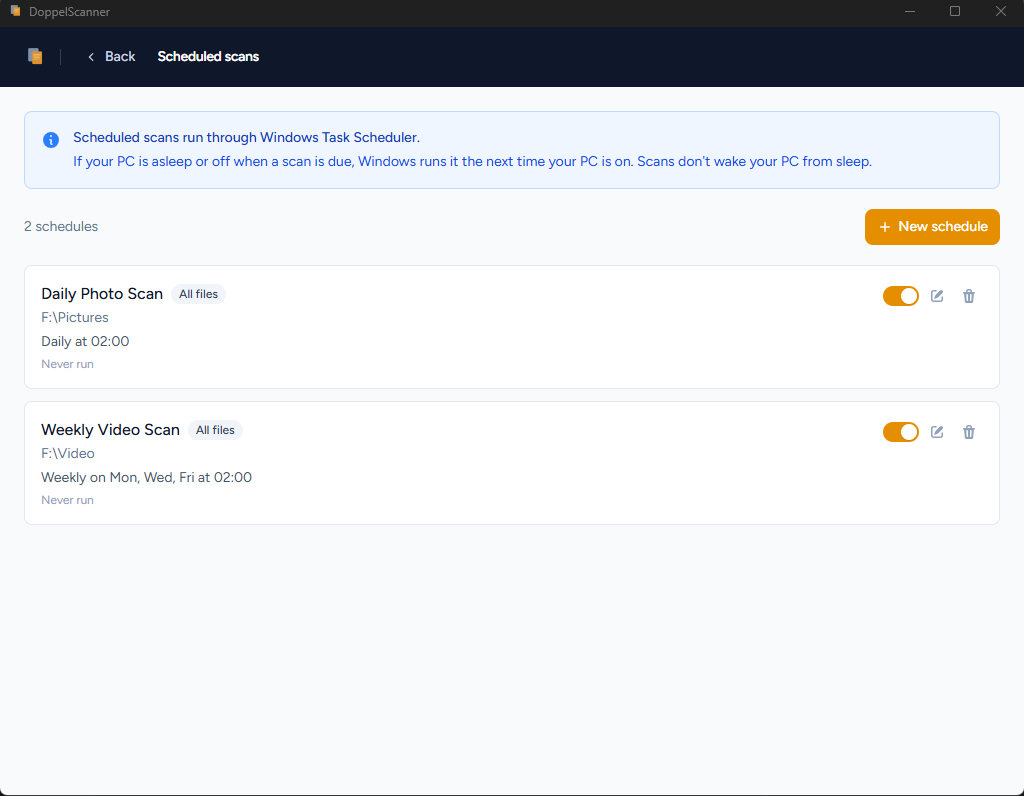
Task: Click the F:\Video folder path
Action: pyautogui.click(x=68, y=454)
